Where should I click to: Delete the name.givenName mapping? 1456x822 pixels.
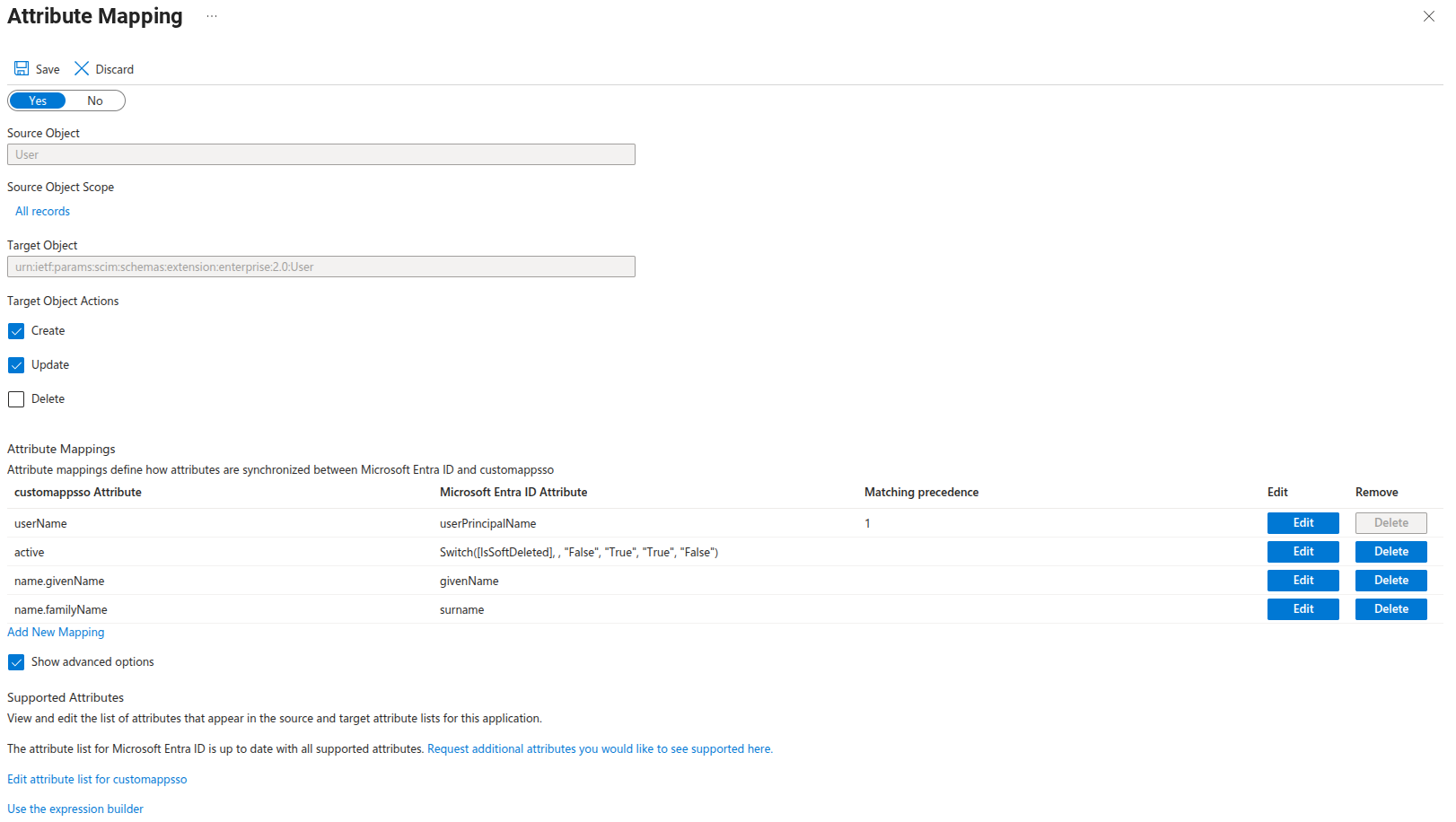tap(1390, 581)
